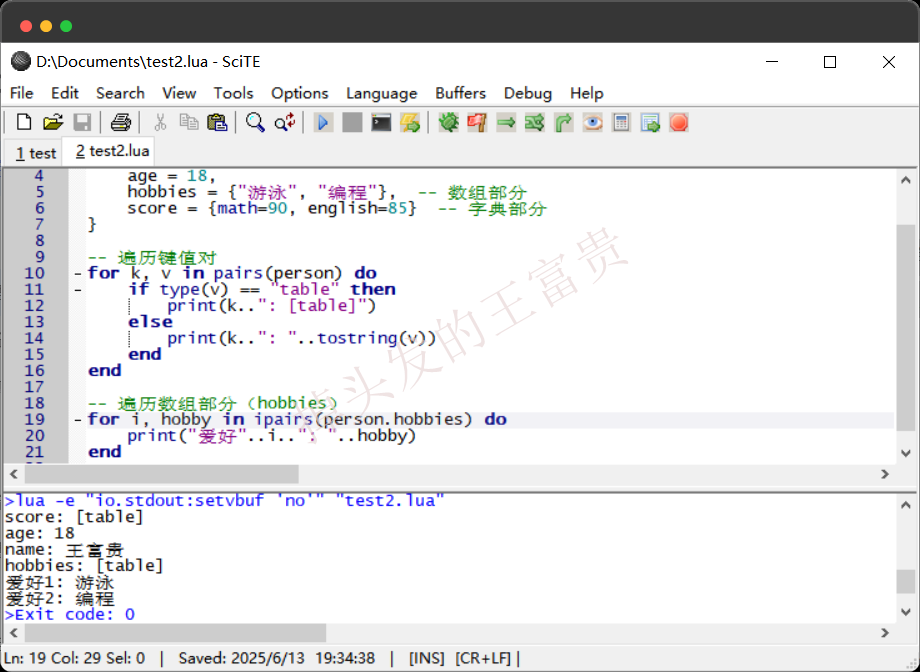Click the window with green arrow icon
This screenshot has width=920, height=672.
(650, 123)
